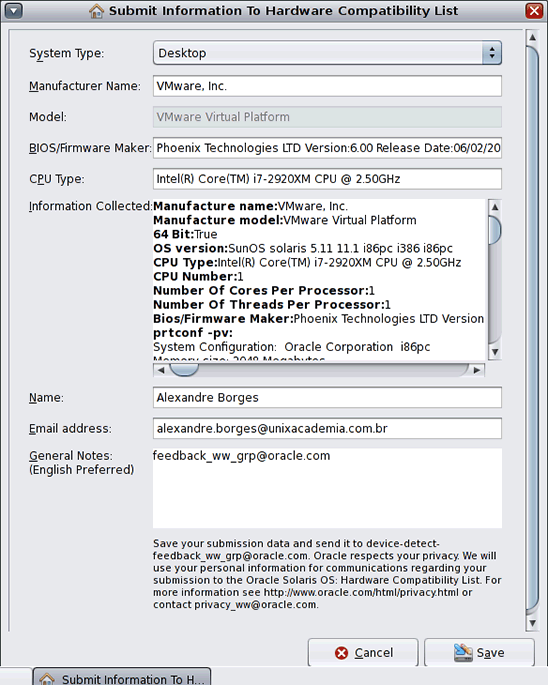Click the Save button

[x=479, y=652]
